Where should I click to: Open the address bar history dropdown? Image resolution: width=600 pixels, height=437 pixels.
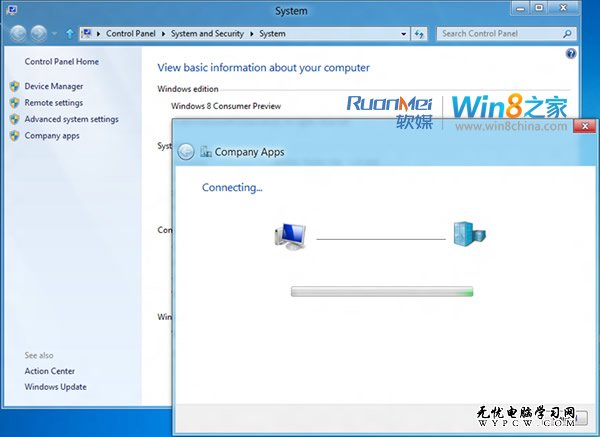click(x=404, y=34)
